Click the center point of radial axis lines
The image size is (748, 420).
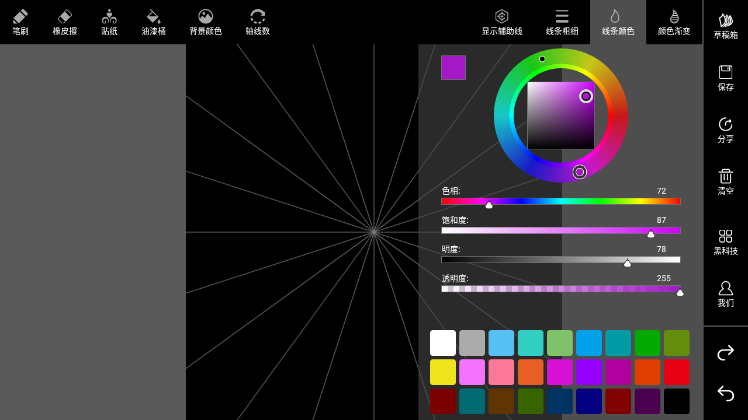(374, 232)
